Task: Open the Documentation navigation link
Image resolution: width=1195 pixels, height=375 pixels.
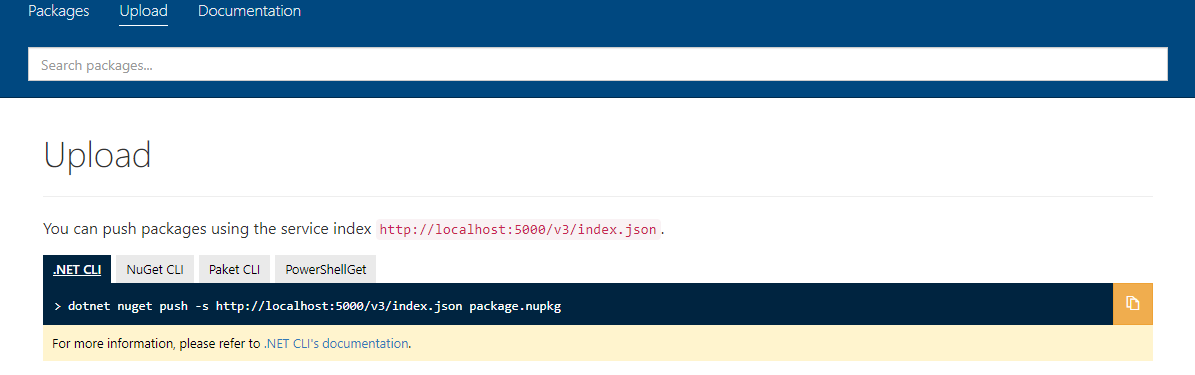Action: [249, 11]
